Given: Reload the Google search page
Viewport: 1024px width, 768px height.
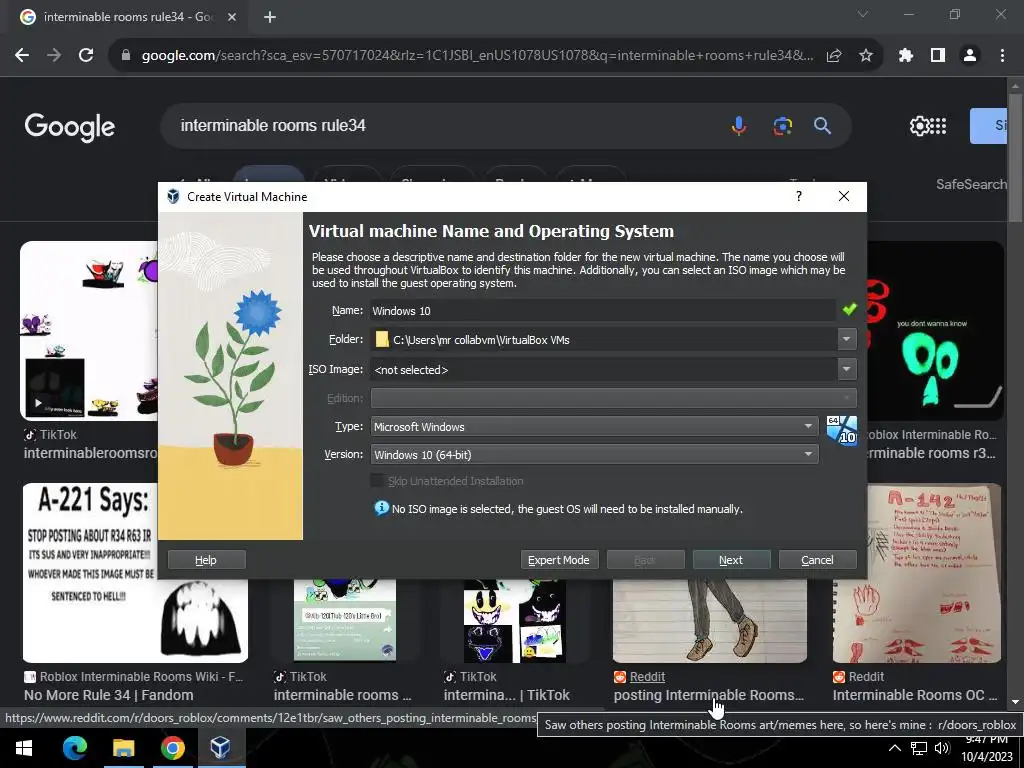Looking at the screenshot, I should click(x=86, y=56).
